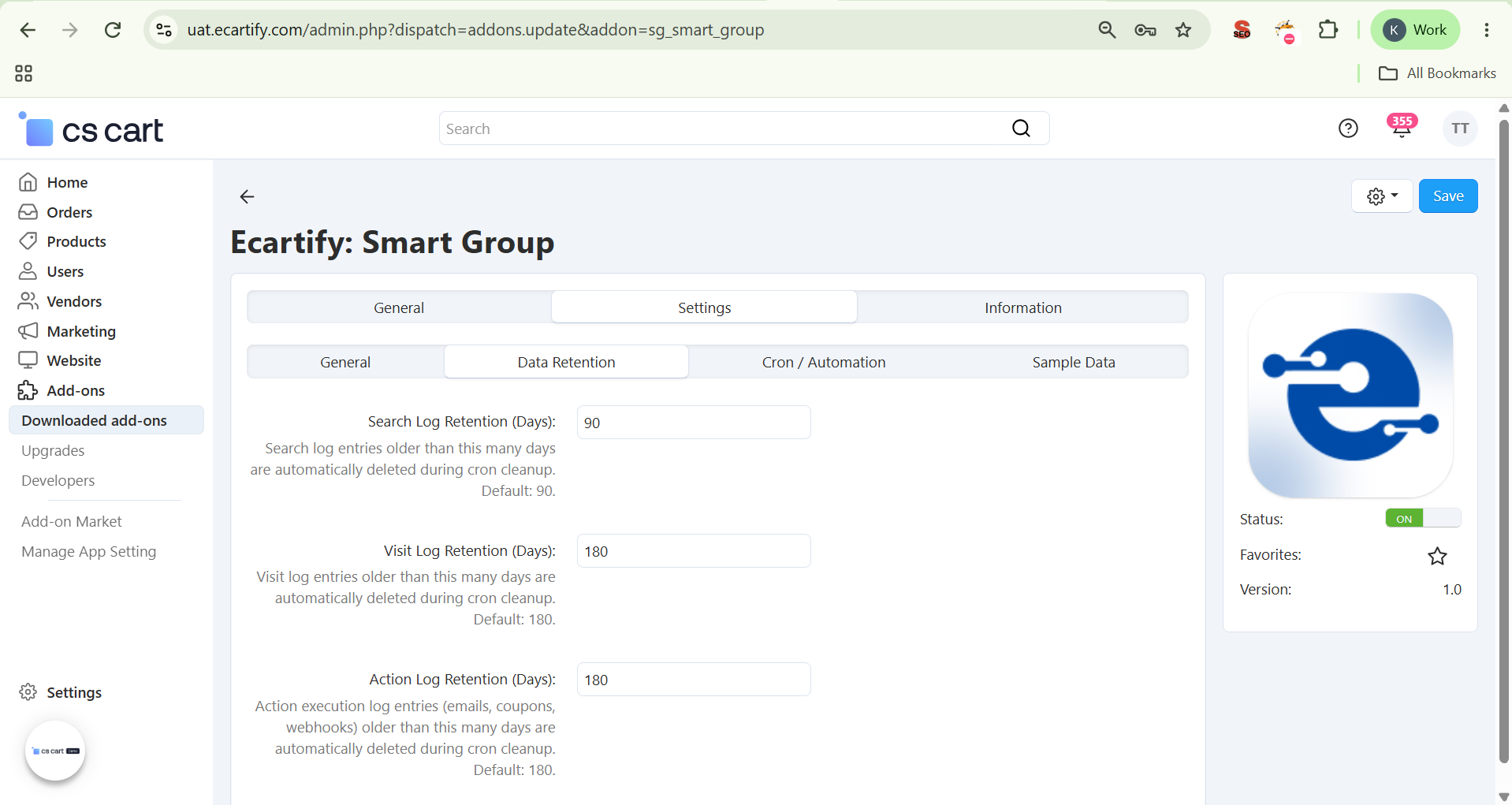Screen dimensions: 1512x805
Task: Open the Extensions puzzle icon
Action: pos(1328,30)
